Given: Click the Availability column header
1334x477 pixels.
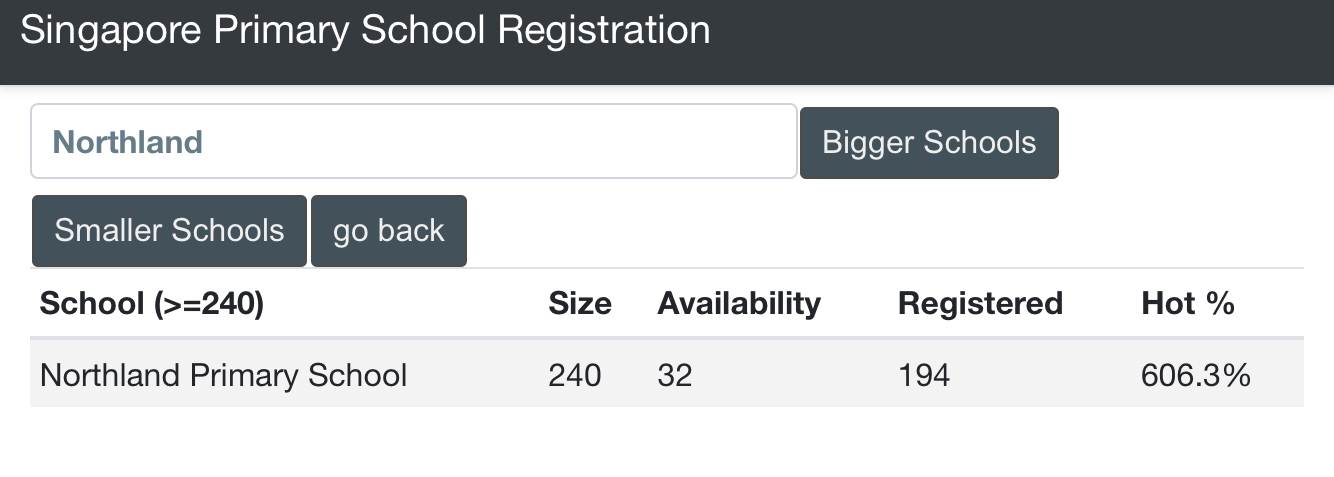Looking at the screenshot, I should [738, 303].
